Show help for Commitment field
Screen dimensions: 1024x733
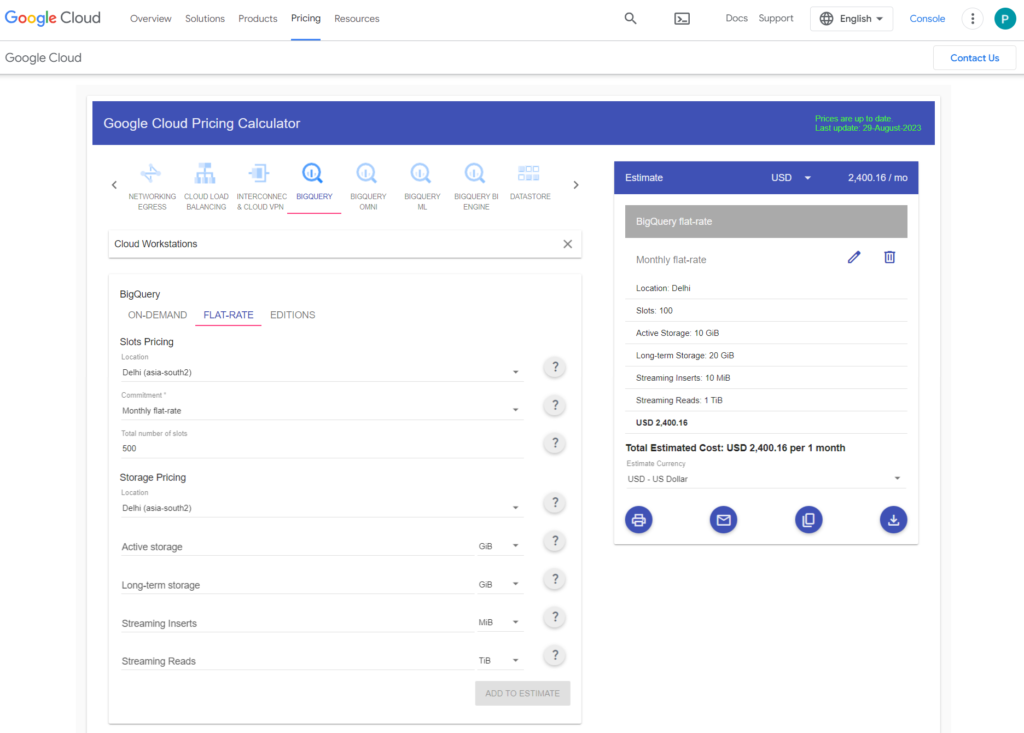tap(555, 406)
